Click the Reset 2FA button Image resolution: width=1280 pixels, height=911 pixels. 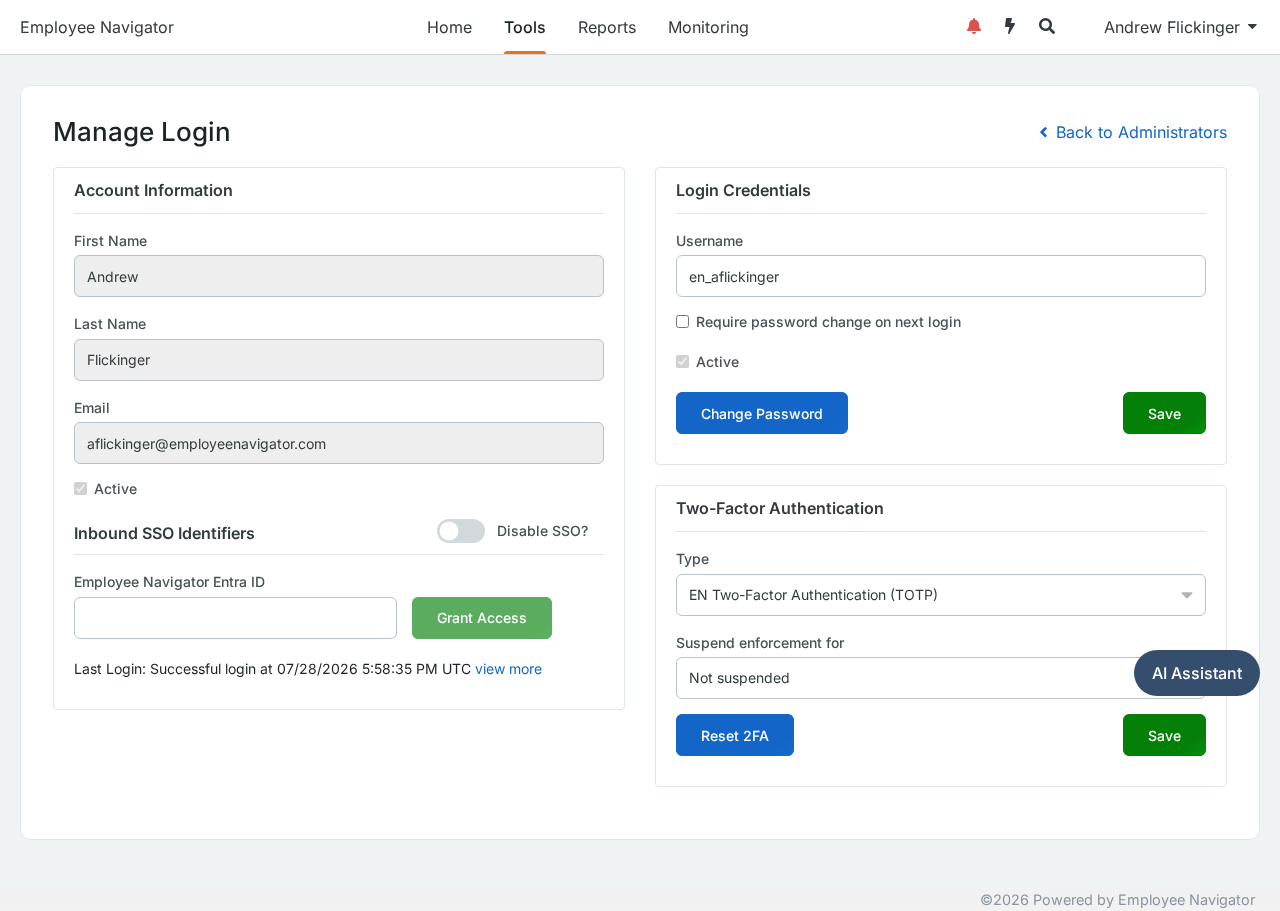pos(735,735)
